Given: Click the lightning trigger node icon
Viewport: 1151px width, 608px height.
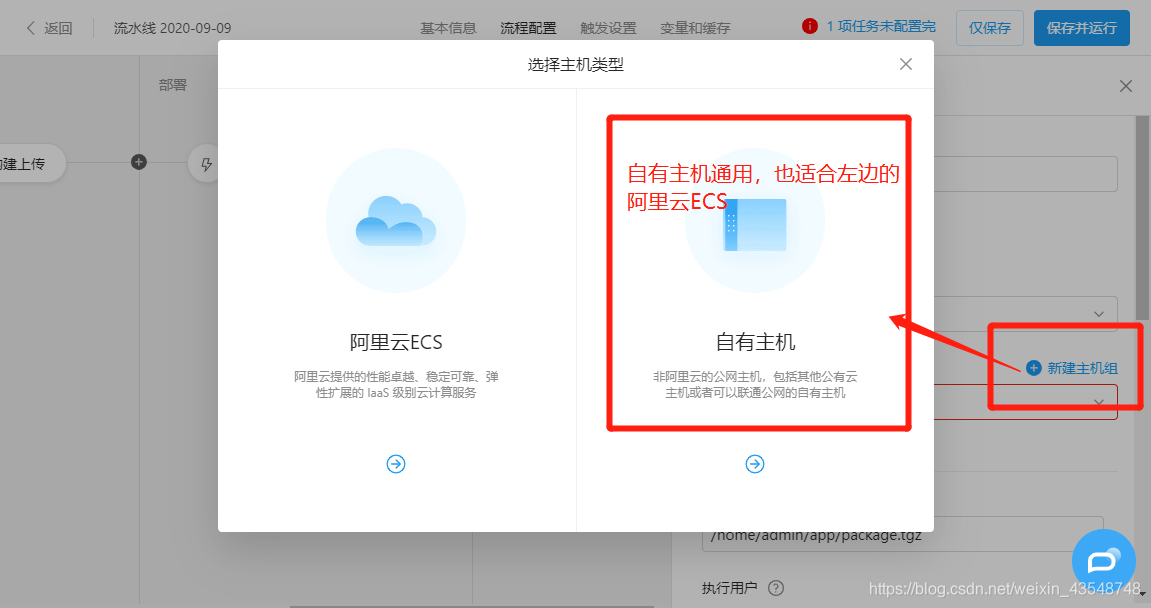Looking at the screenshot, I should pos(206,164).
